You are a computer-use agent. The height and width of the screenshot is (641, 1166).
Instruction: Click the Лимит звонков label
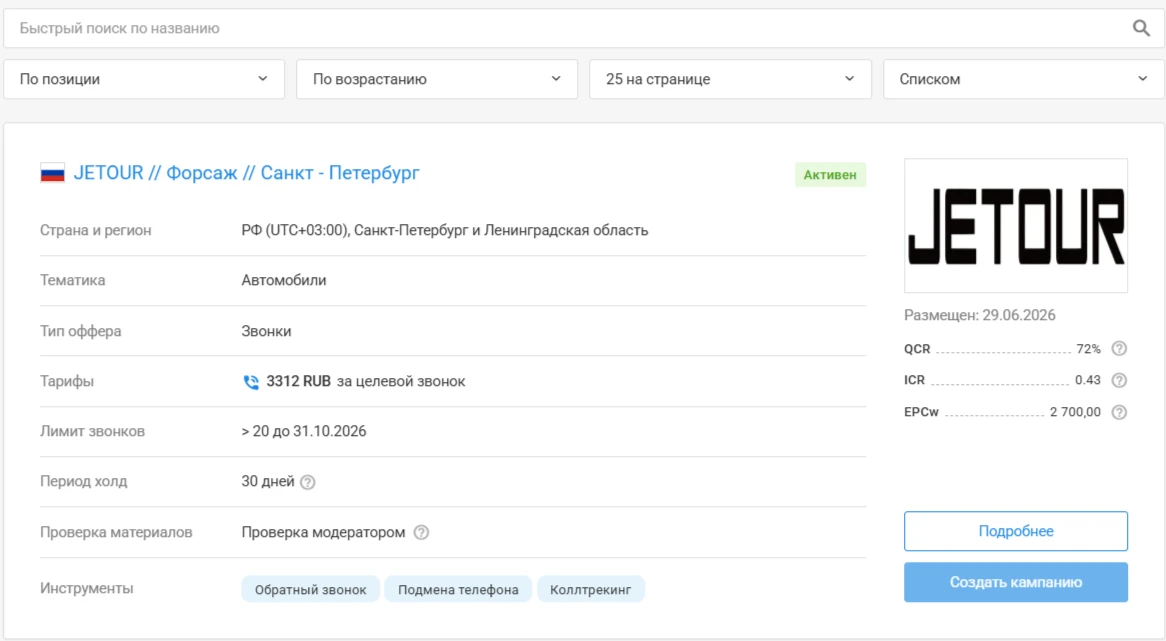coord(92,431)
